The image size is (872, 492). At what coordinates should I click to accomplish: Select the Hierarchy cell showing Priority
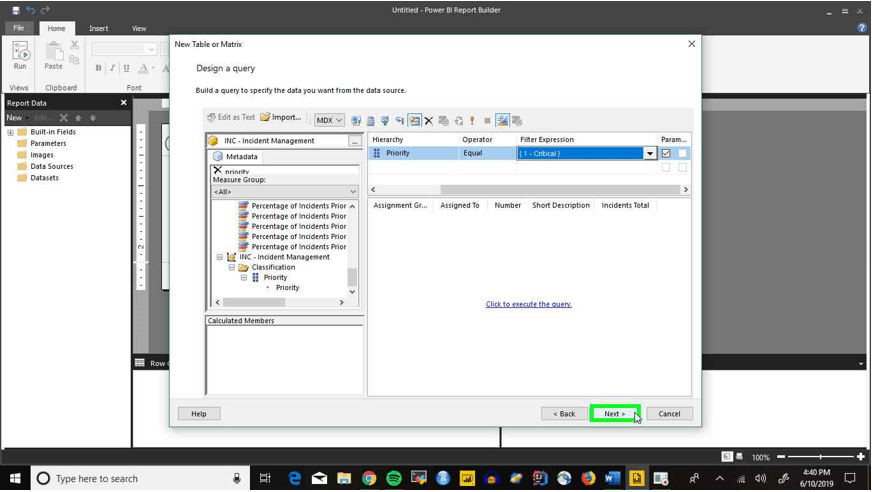(413, 153)
